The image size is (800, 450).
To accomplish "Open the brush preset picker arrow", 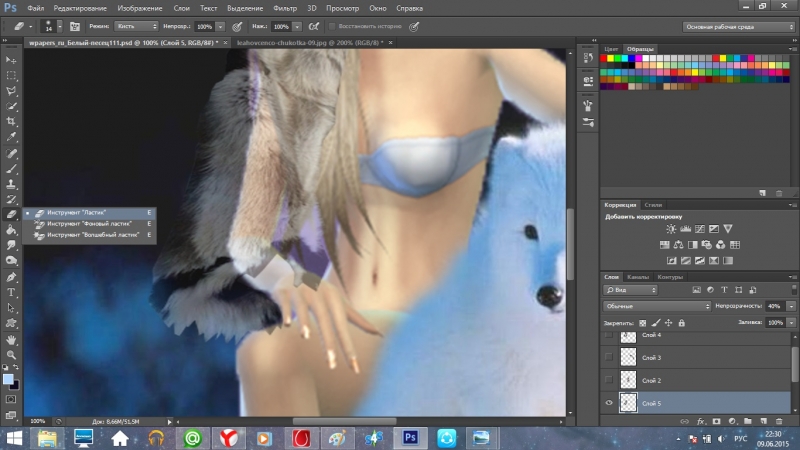I will pyautogui.click(x=60, y=27).
